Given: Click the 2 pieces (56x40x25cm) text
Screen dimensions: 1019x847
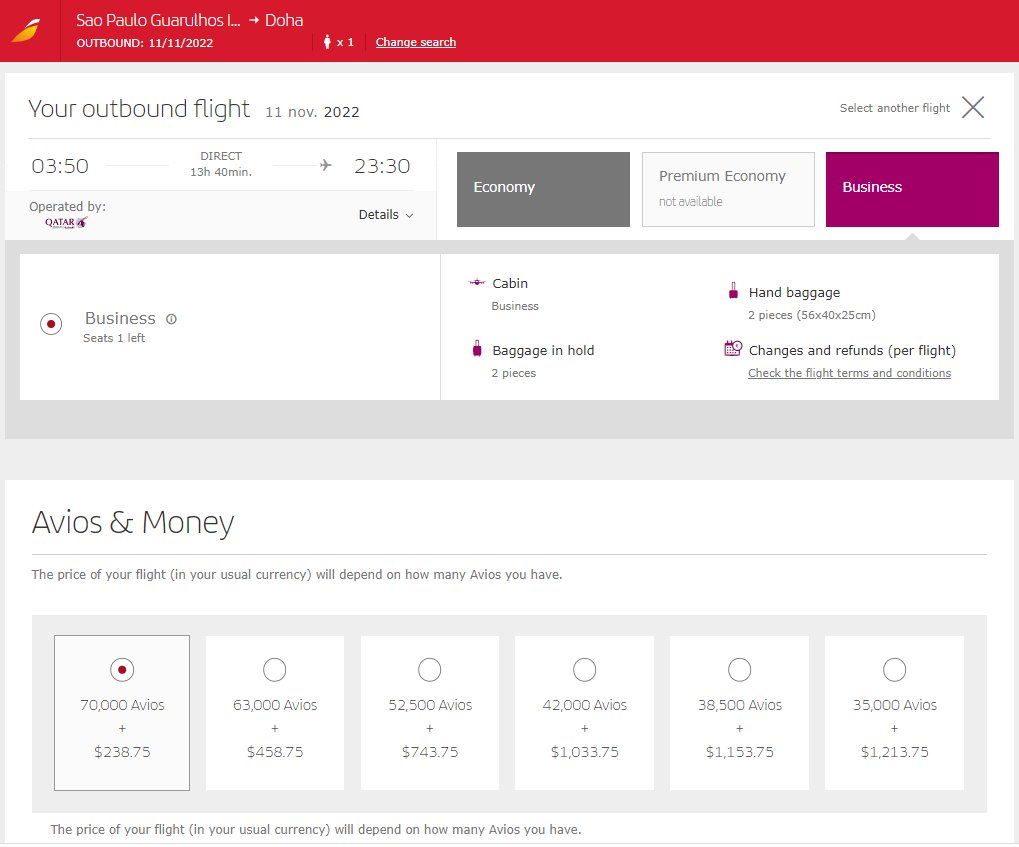Looking at the screenshot, I should pos(812,315).
